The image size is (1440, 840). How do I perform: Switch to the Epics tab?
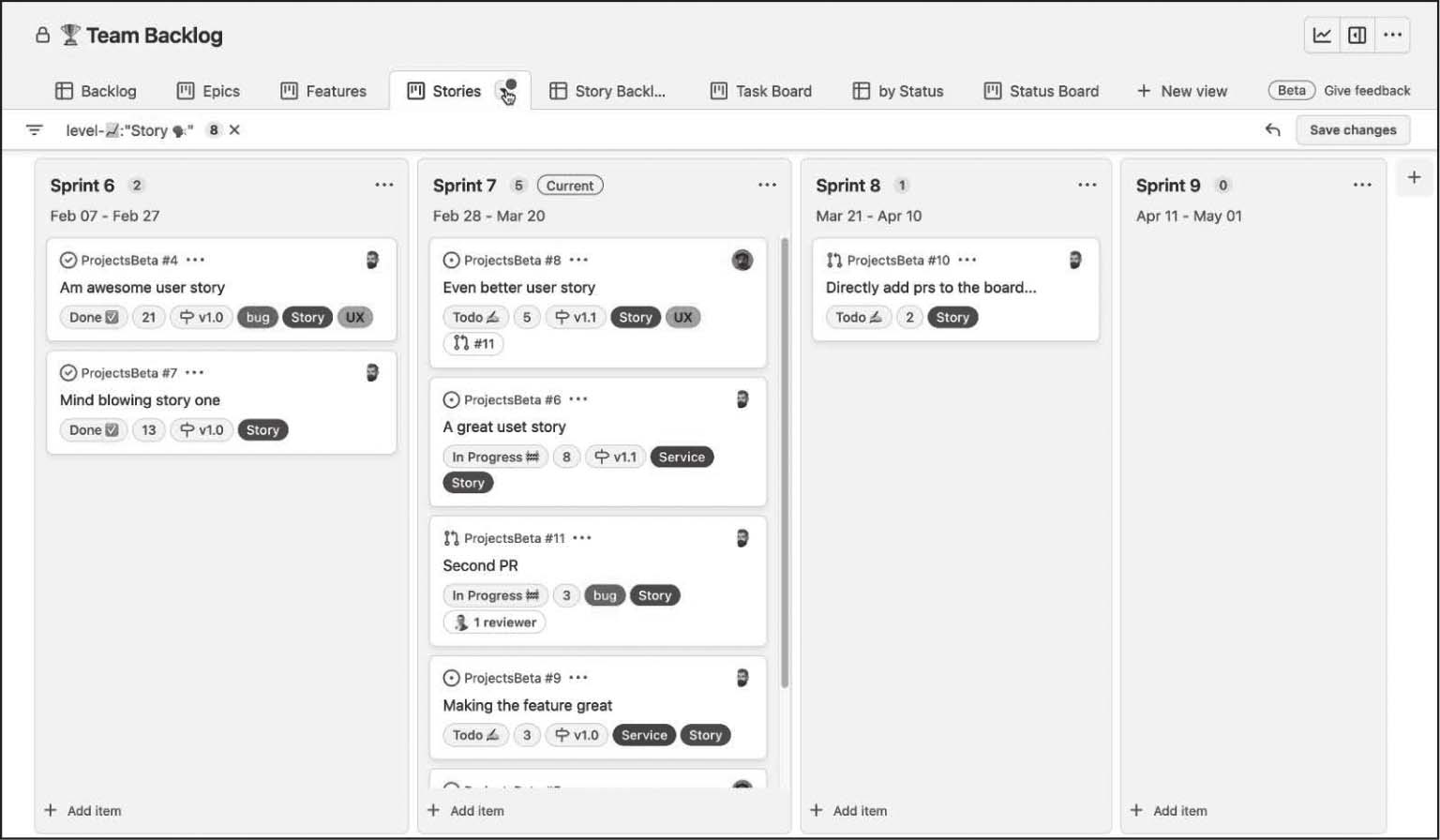(208, 91)
